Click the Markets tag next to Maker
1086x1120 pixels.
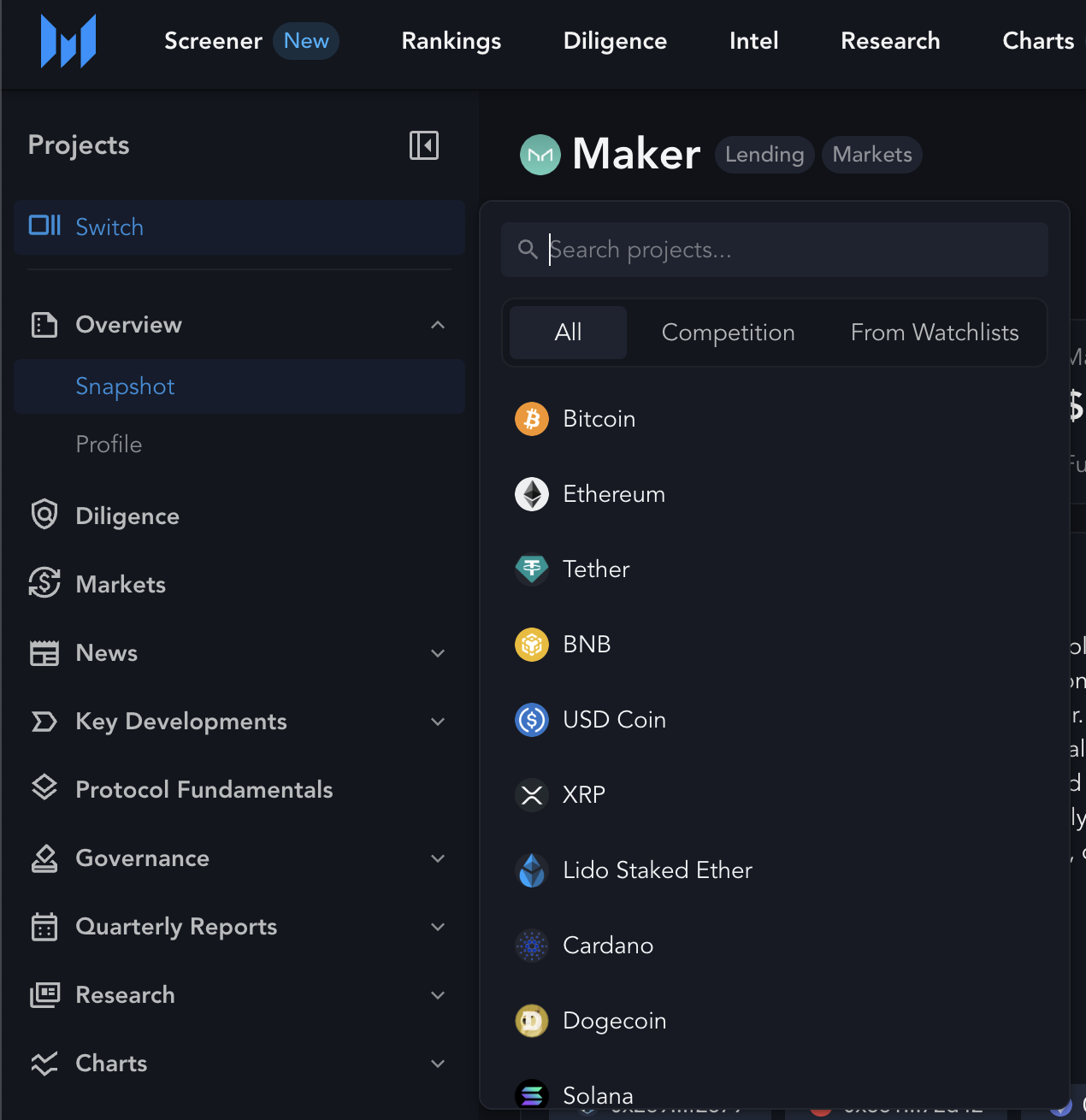pyautogui.click(x=872, y=155)
